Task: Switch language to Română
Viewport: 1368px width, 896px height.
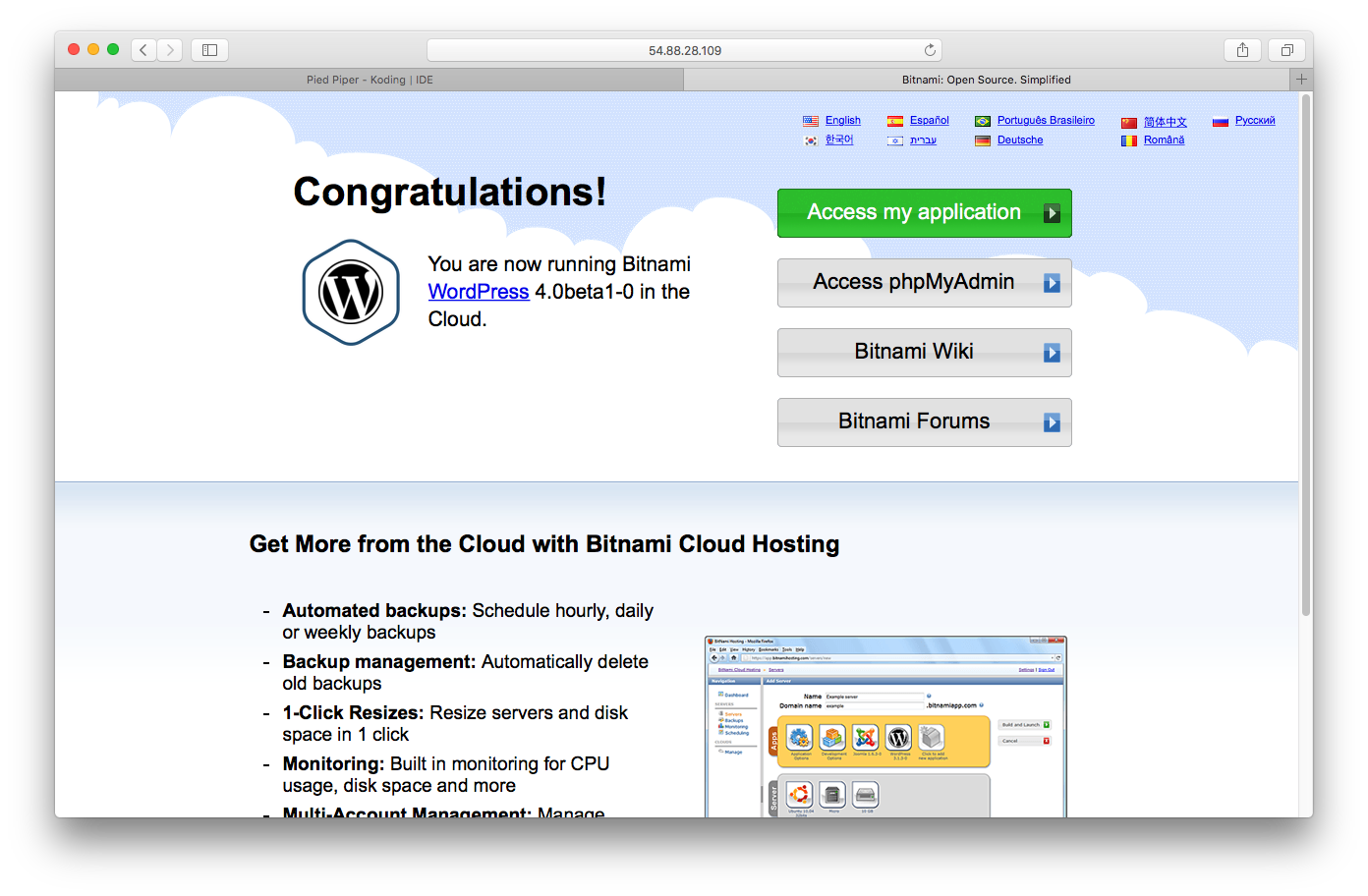Action: (1164, 140)
